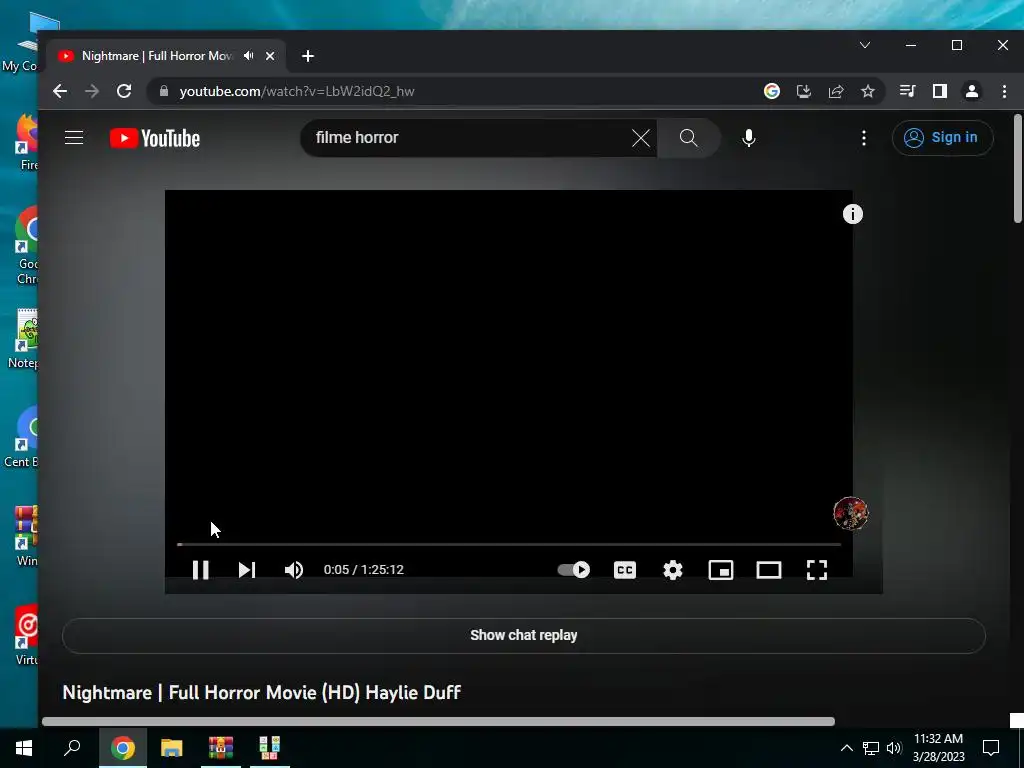Clear the search text with X
Screen dimensions: 1024x768
click(x=641, y=138)
